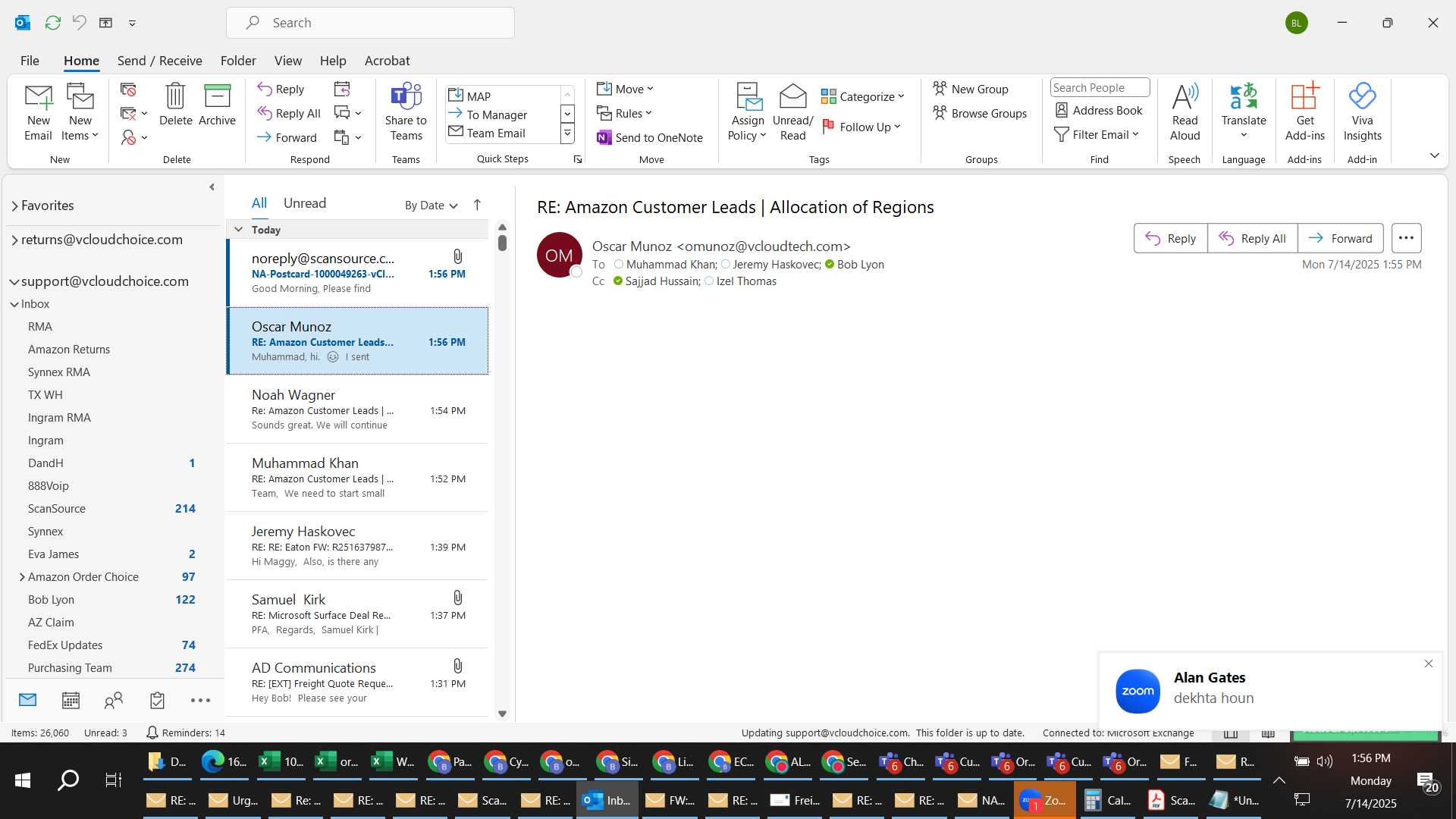Viewport: 1456px width, 819px height.
Task: Click the Reply with Meeting icon
Action: 342,89
